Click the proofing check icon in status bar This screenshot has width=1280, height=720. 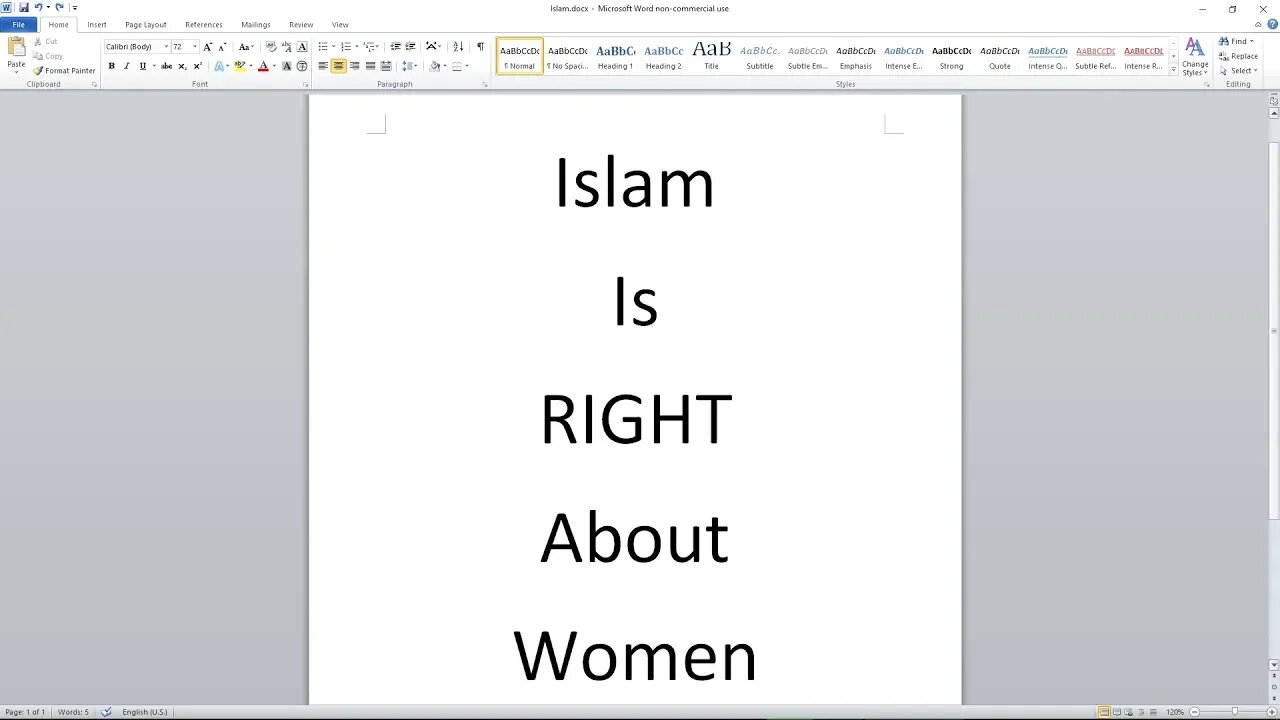(x=106, y=712)
